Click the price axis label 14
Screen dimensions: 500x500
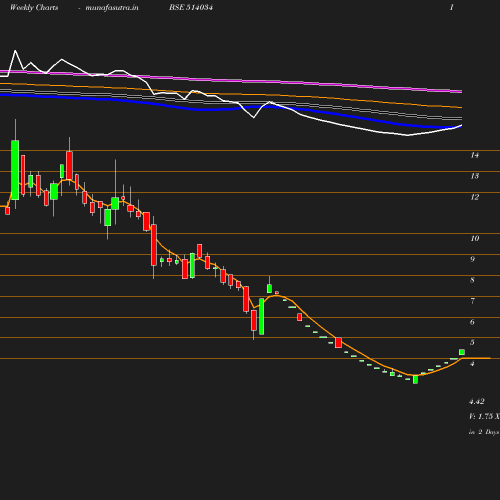[475, 155]
